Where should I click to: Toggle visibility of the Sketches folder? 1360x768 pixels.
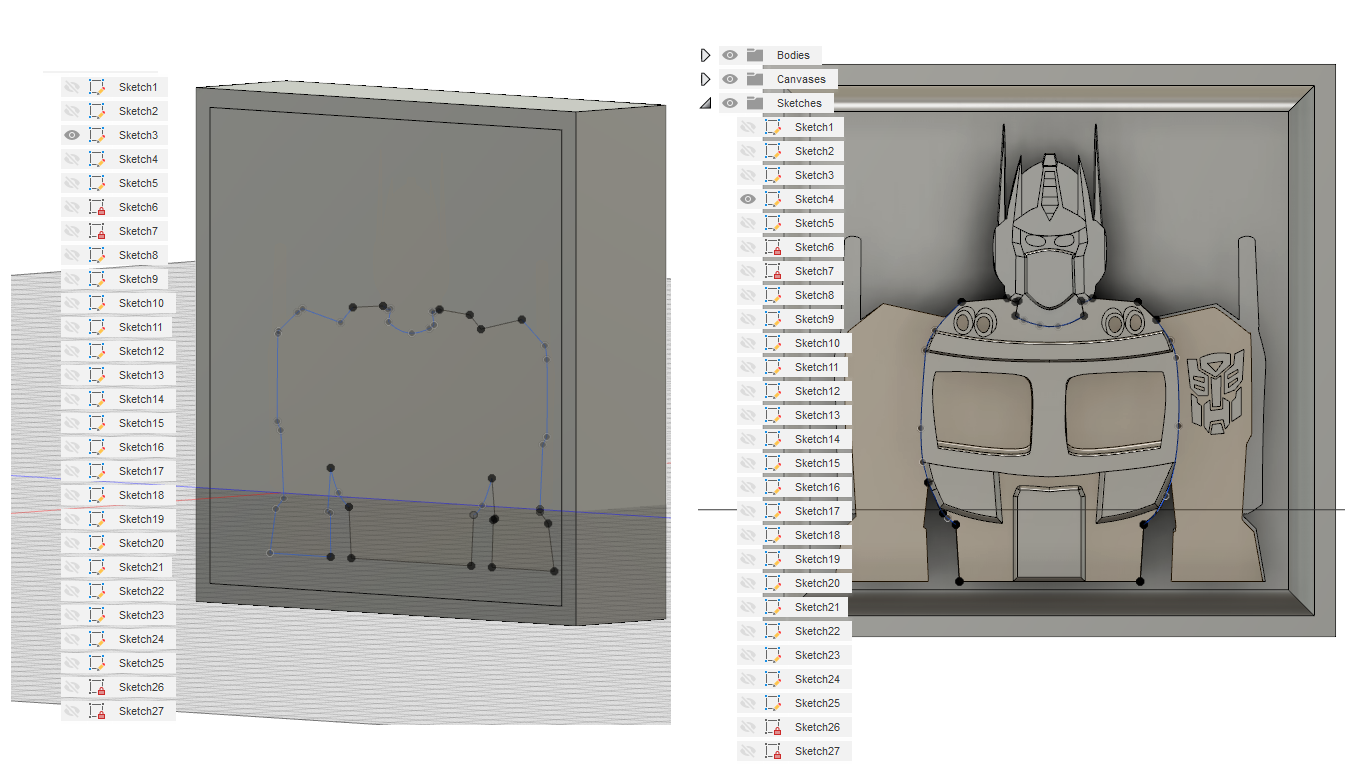(x=730, y=103)
